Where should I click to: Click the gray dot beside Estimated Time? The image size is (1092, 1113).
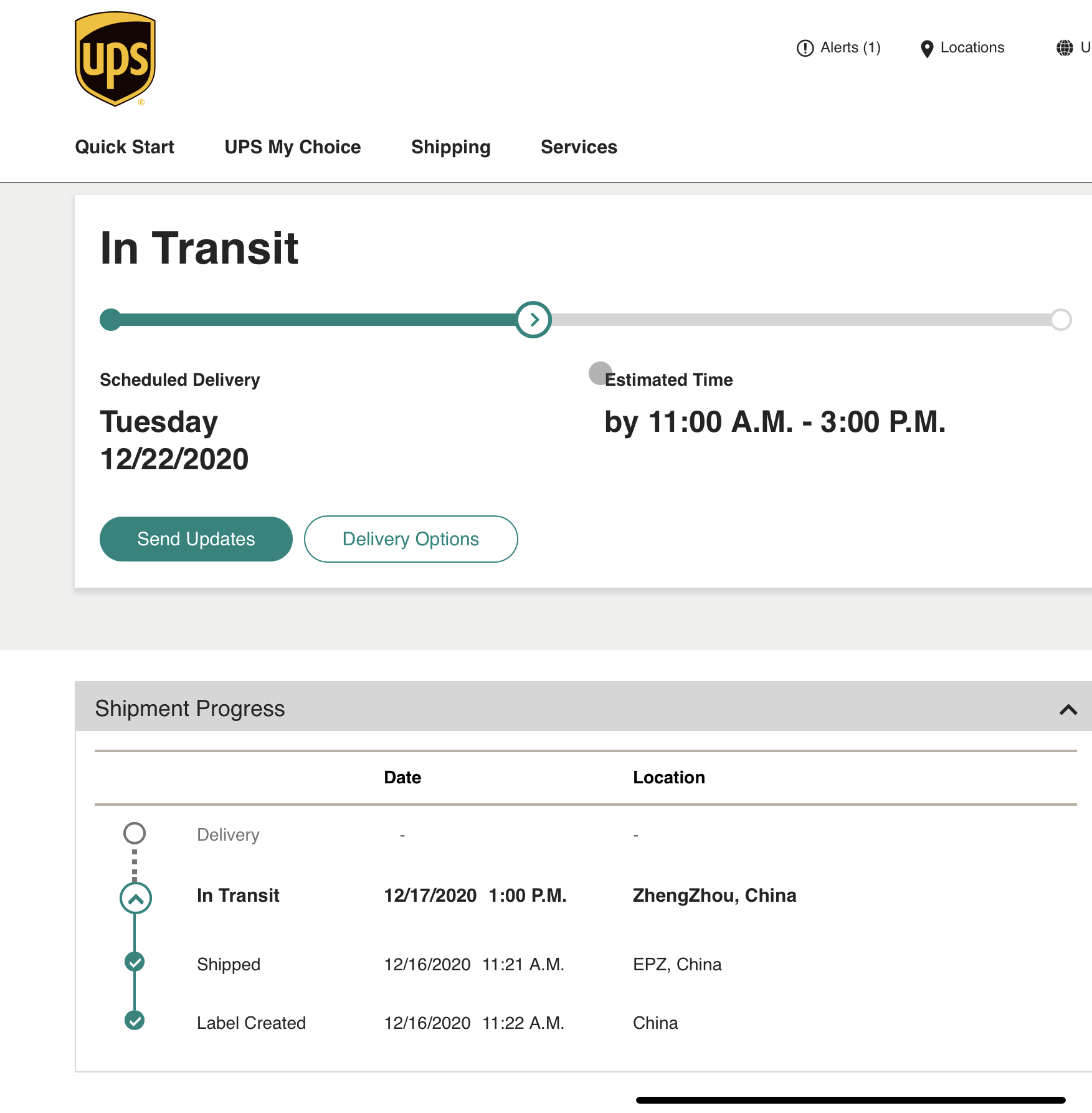click(599, 373)
